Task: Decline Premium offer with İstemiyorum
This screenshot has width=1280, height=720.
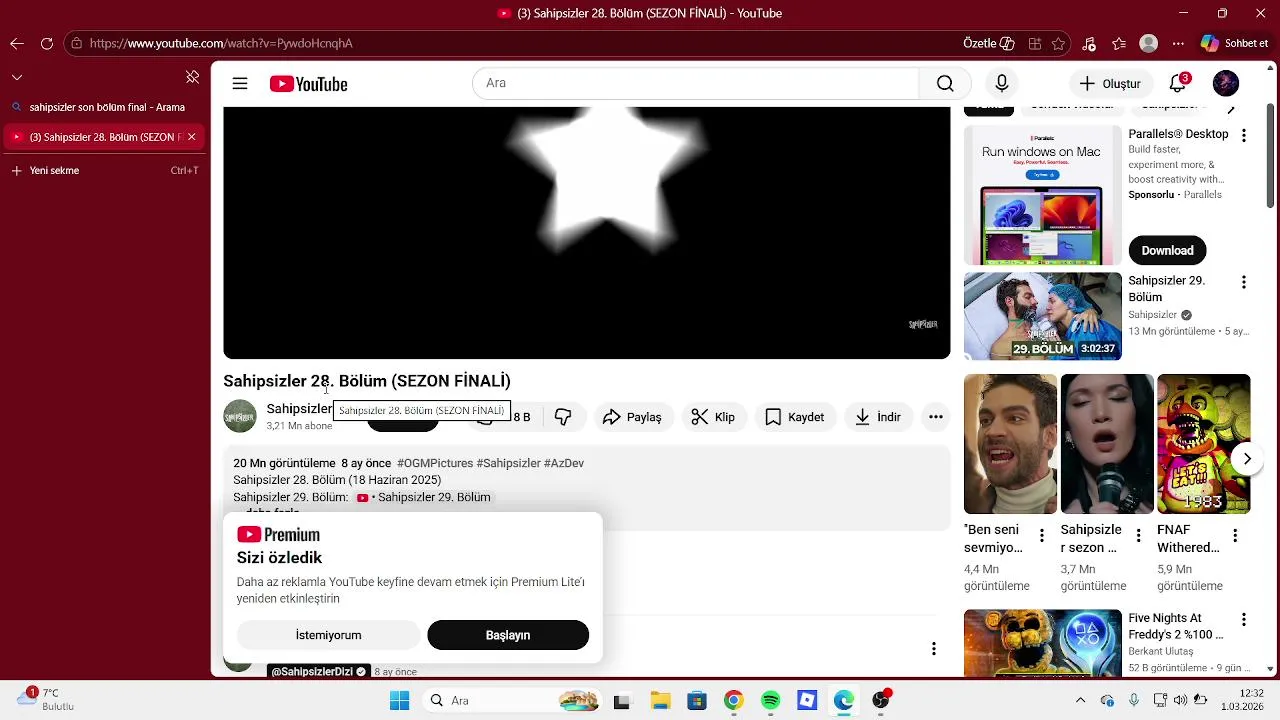Action: [328, 635]
